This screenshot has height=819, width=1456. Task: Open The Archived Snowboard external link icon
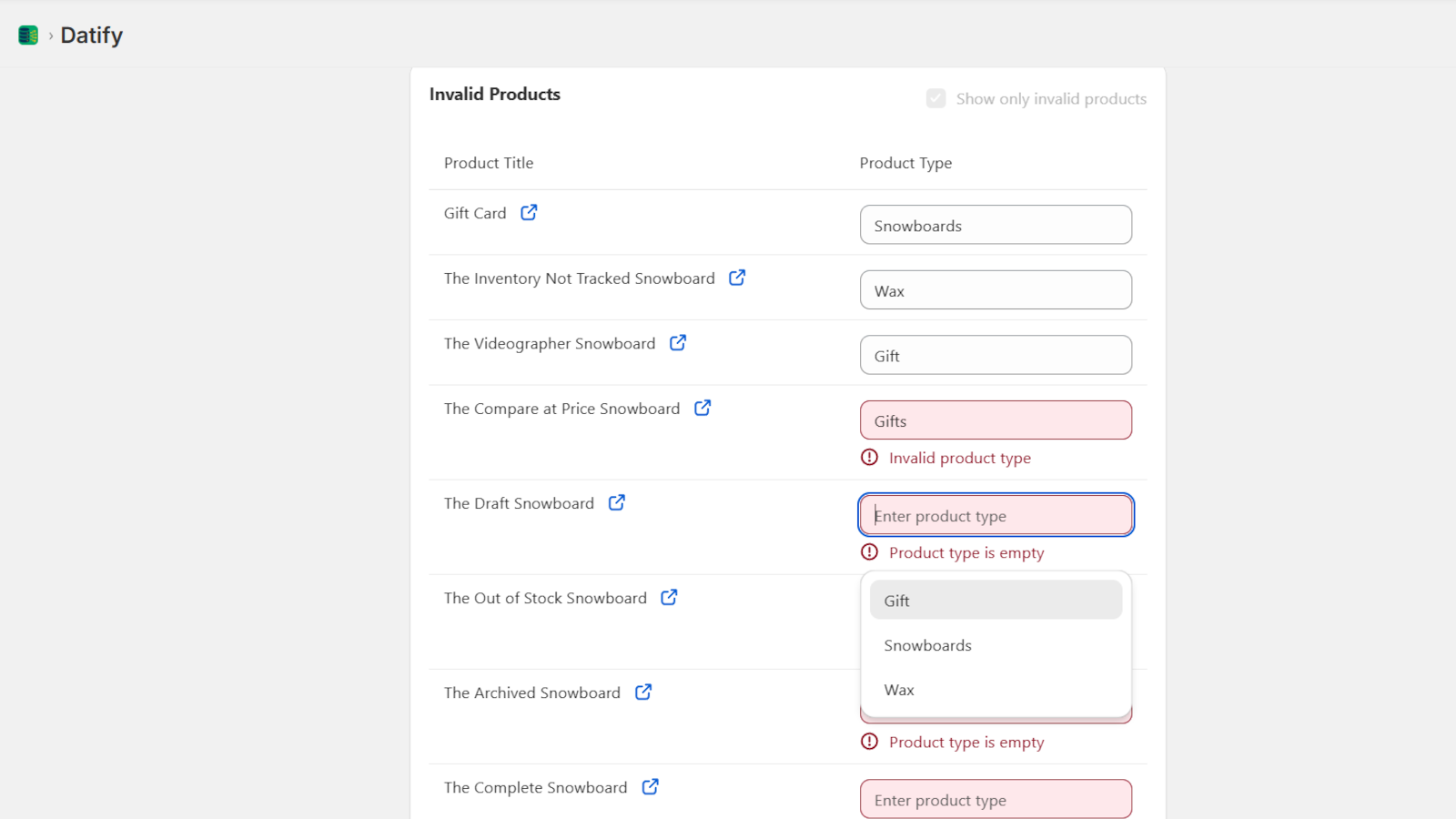[644, 692]
